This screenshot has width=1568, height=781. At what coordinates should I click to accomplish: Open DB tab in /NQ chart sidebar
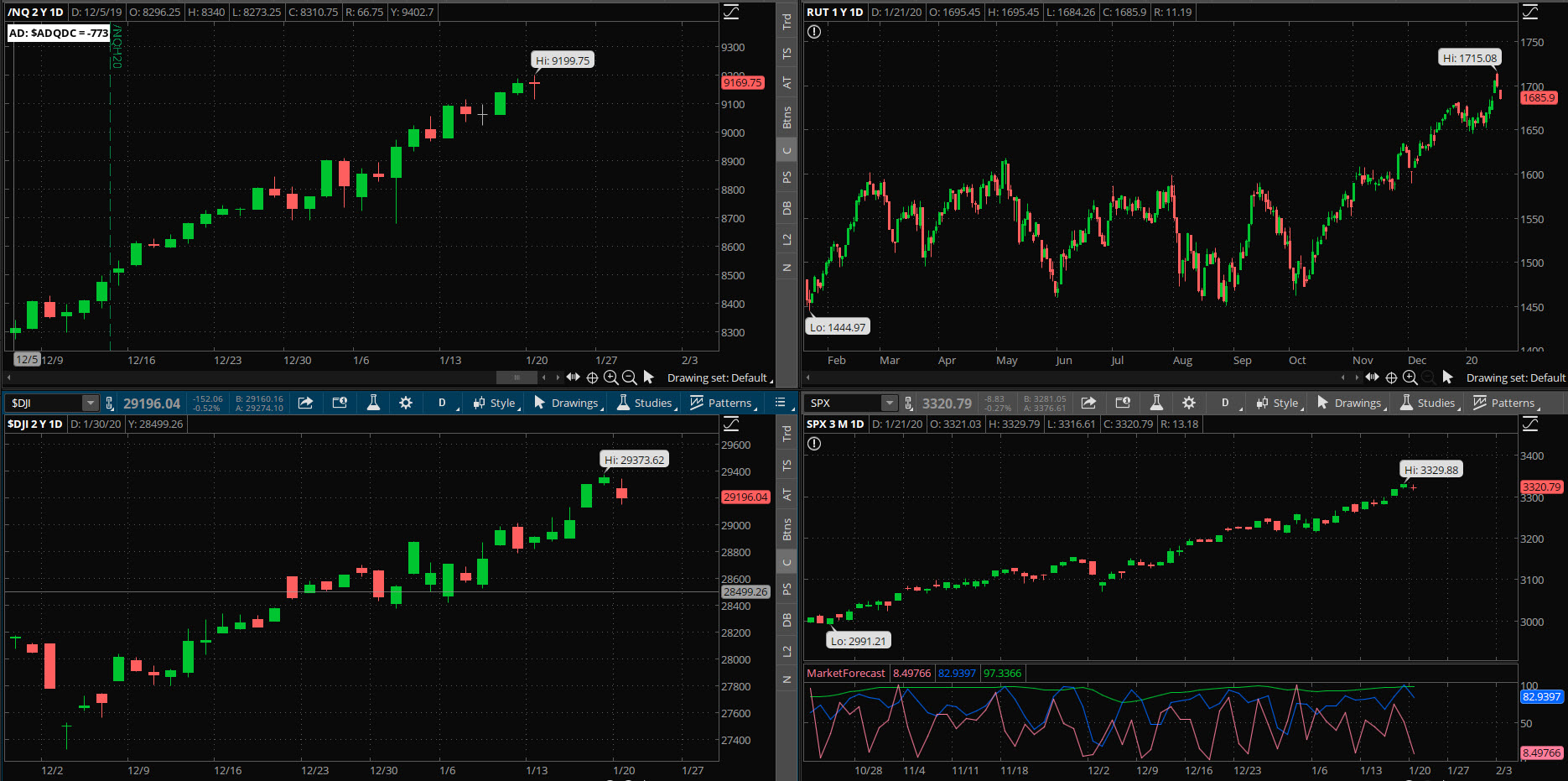787,208
